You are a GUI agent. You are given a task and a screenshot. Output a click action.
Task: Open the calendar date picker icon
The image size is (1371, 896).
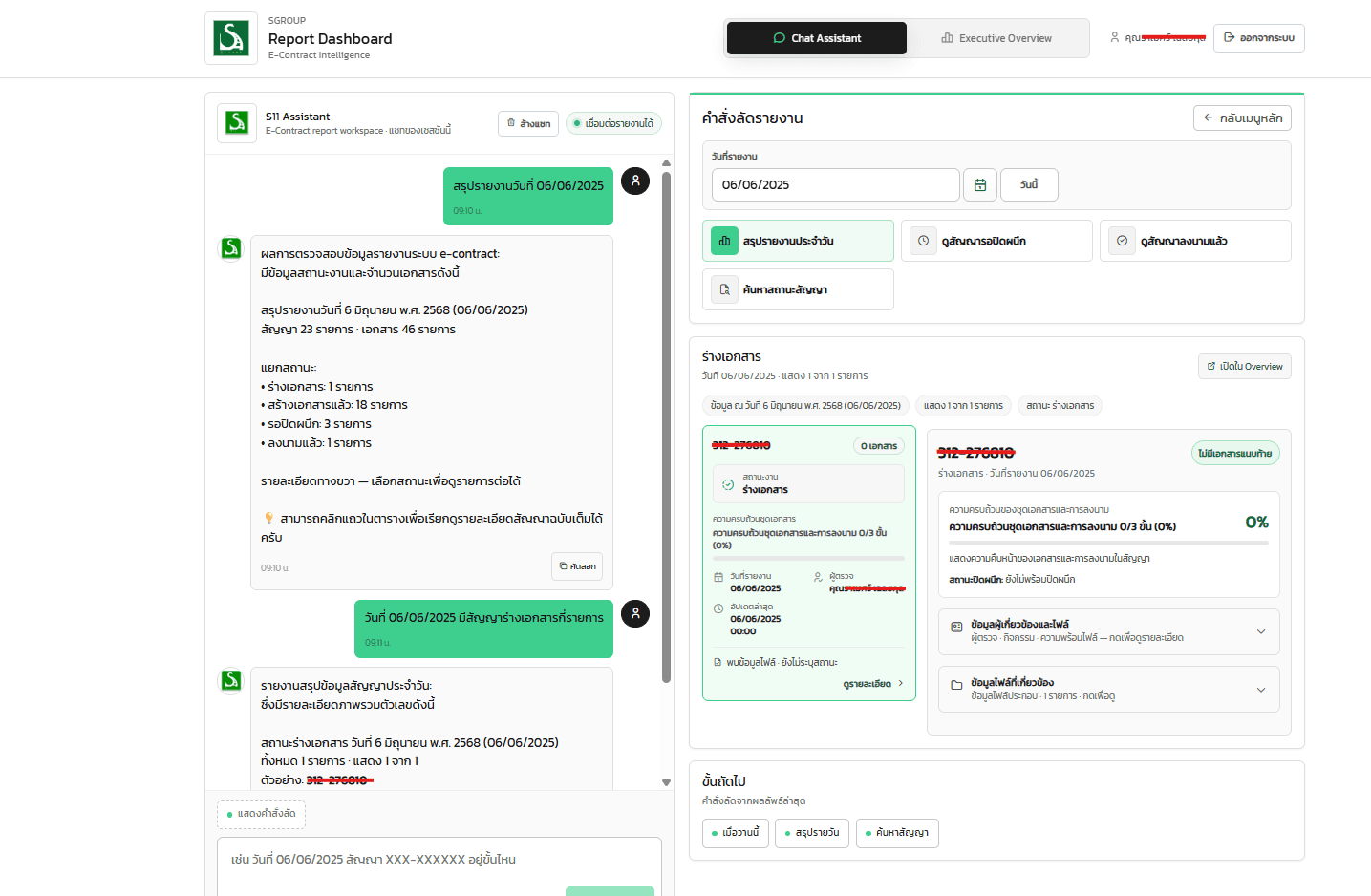(980, 184)
